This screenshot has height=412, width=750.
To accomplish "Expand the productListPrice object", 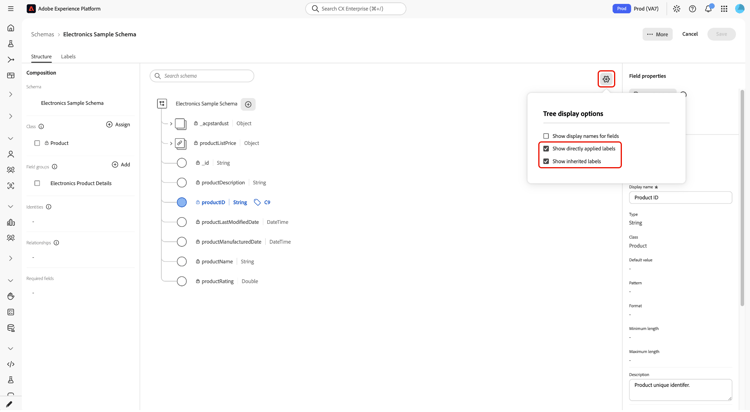I will (171, 143).
